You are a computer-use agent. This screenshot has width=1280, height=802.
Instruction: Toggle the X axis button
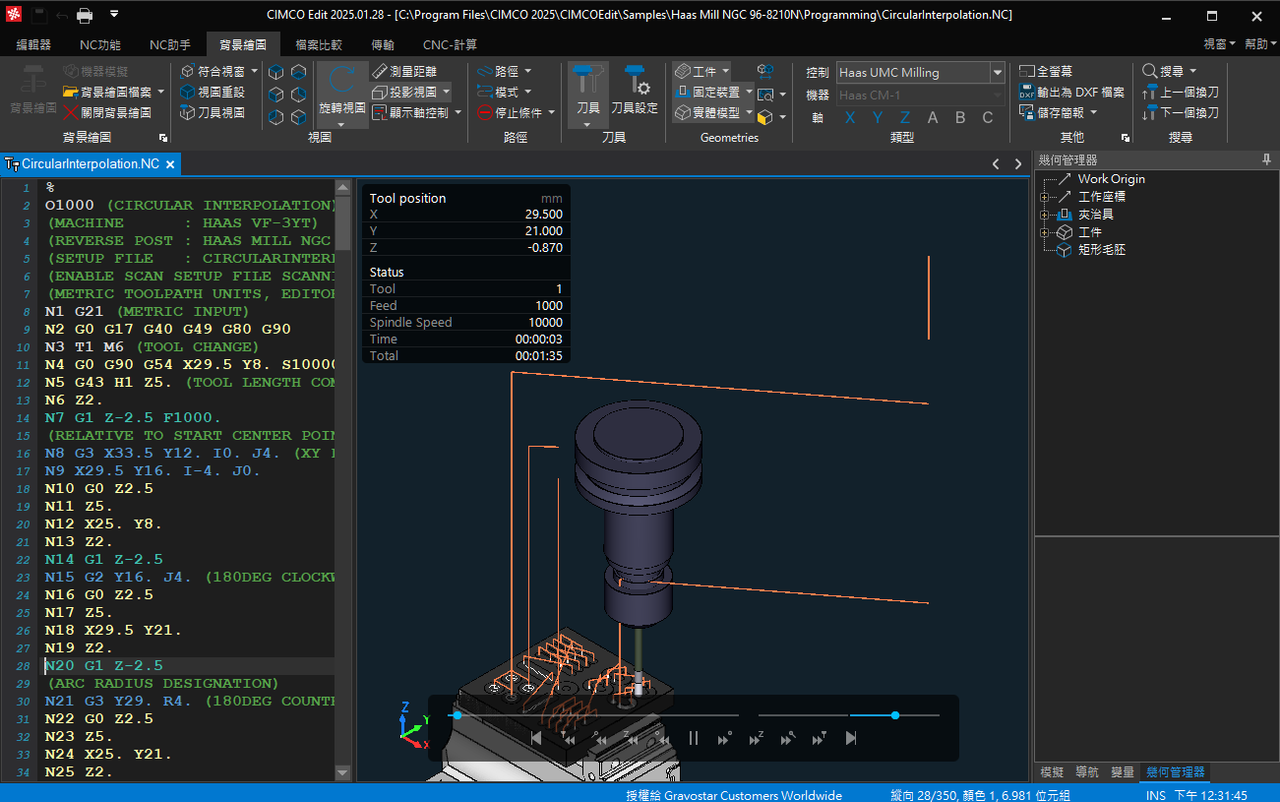coord(850,118)
